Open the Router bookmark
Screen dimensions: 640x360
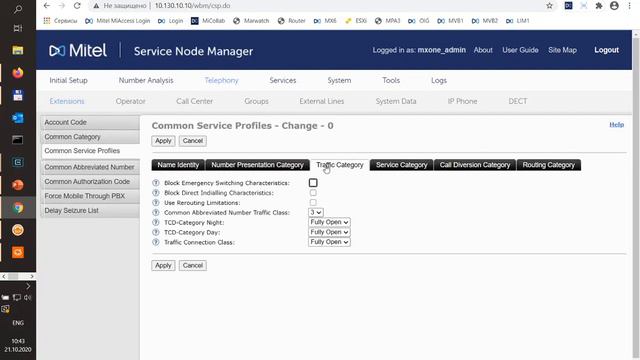click(291, 21)
